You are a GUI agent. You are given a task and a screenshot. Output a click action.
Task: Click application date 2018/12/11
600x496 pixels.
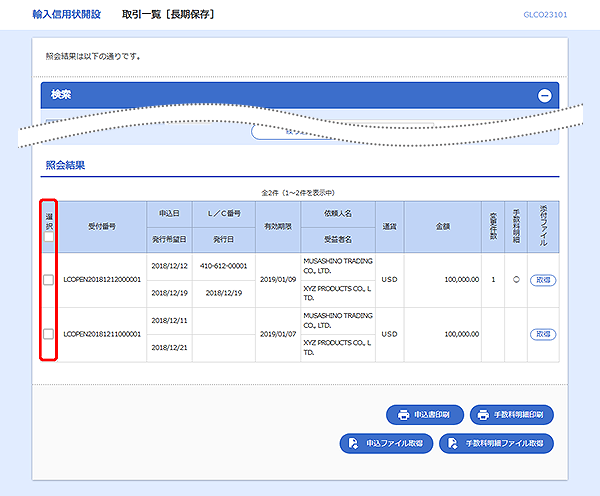coord(170,321)
